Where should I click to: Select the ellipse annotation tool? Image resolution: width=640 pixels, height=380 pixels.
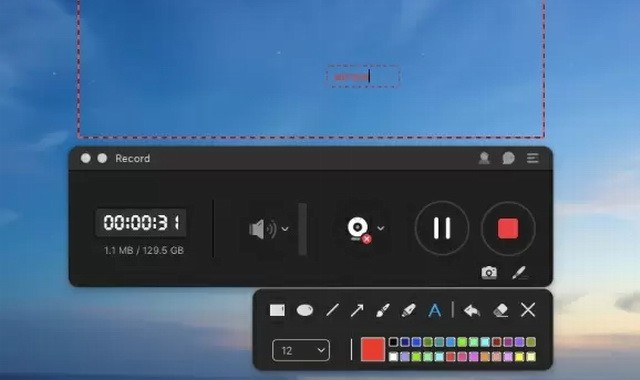304,310
